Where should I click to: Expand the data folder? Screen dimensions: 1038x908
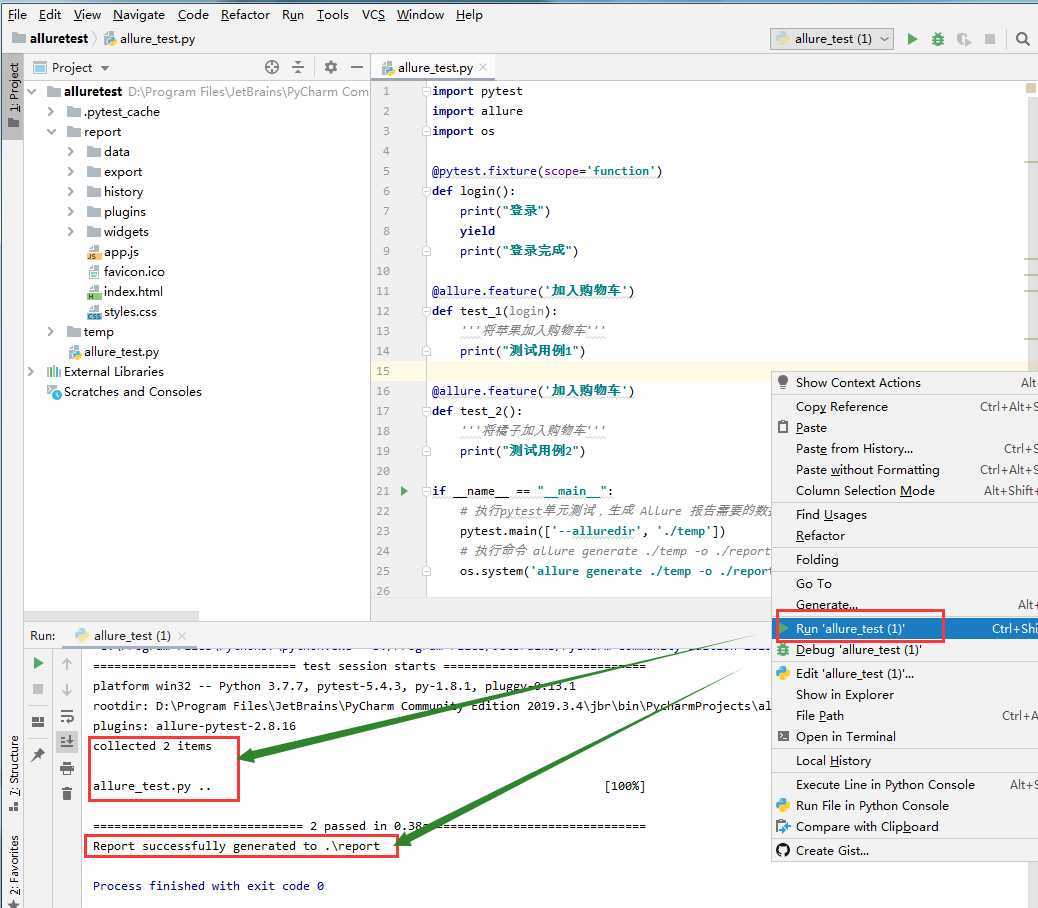pos(71,152)
